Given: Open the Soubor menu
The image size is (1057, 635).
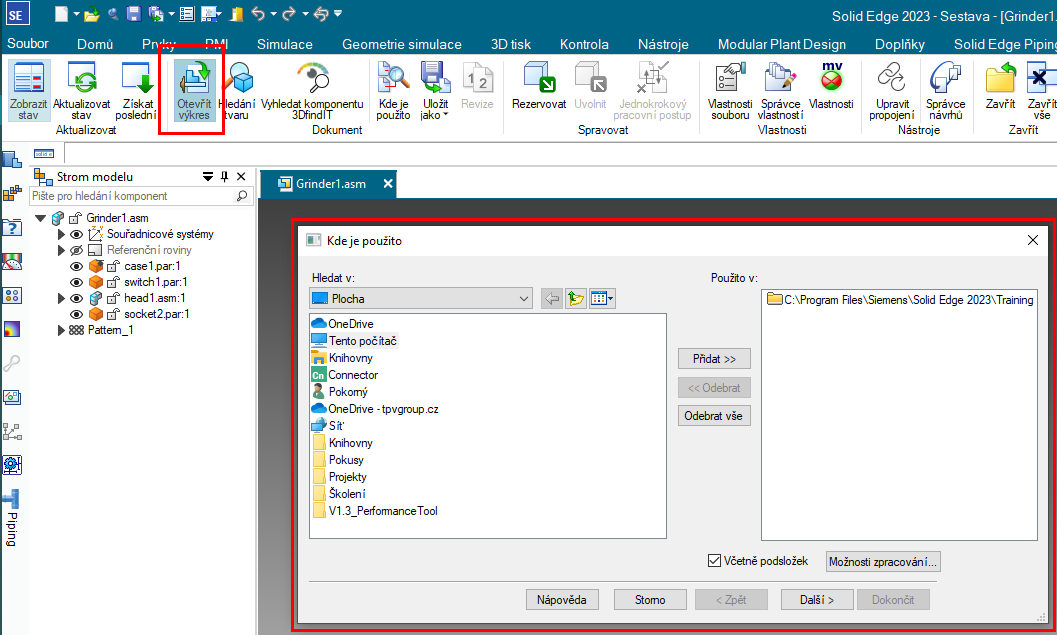Looking at the screenshot, I should (28, 44).
